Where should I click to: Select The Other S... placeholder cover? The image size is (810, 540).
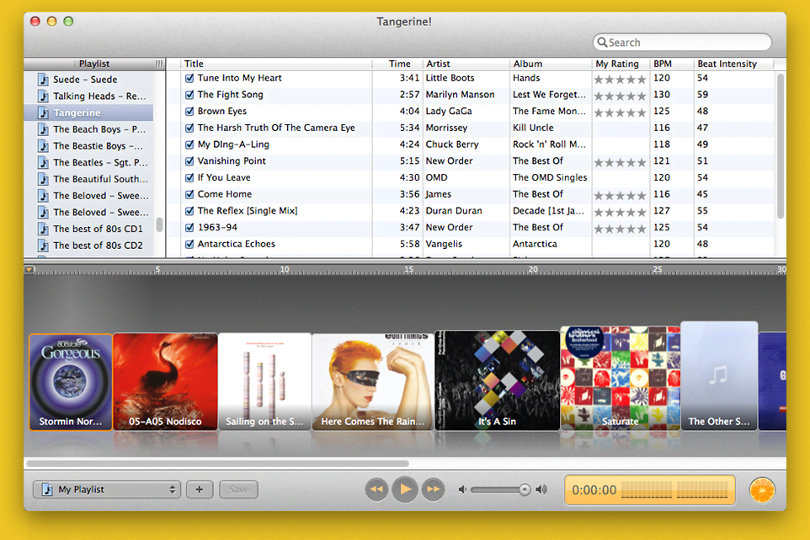[719, 376]
